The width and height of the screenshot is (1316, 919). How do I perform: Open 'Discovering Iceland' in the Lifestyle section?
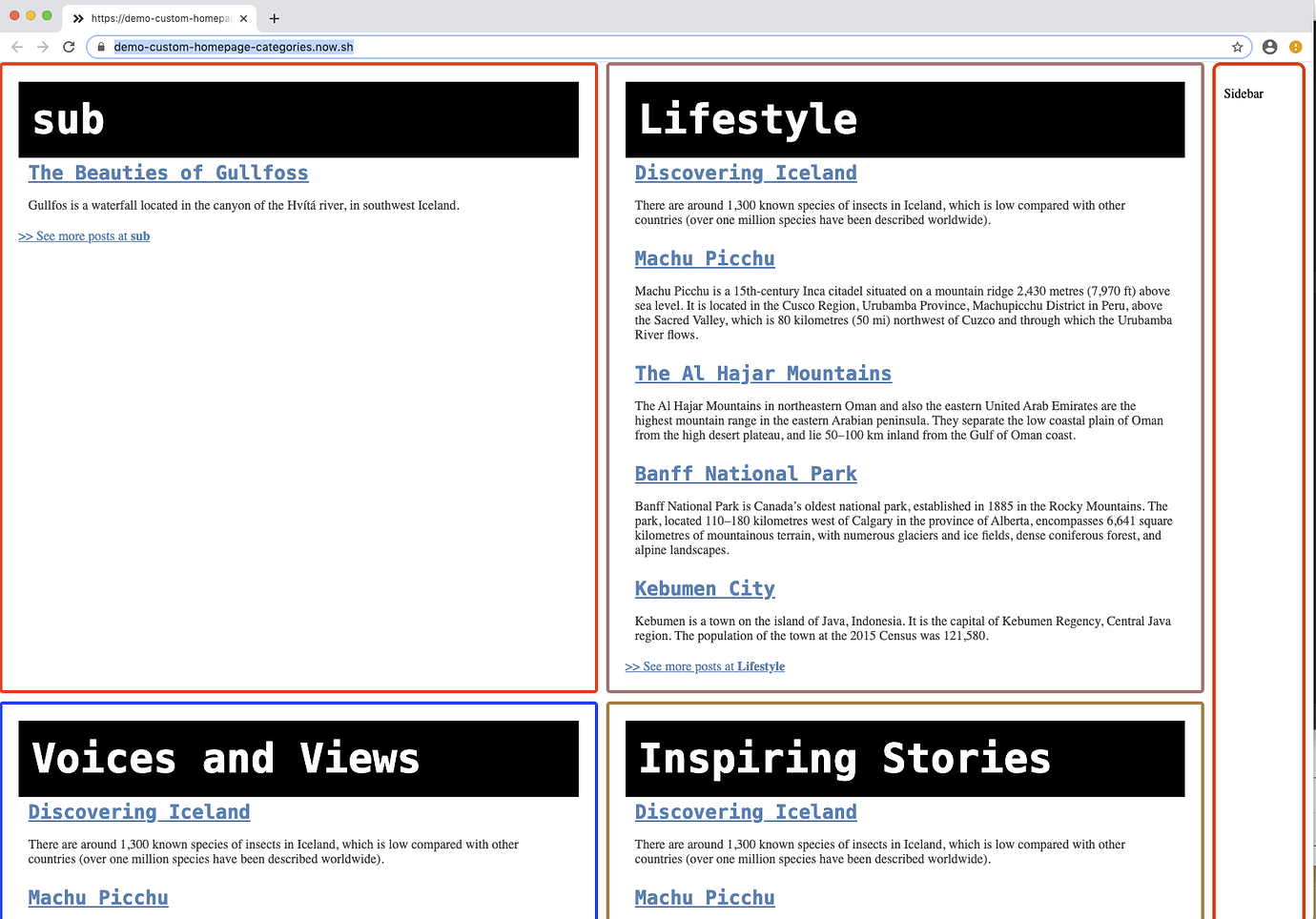pyautogui.click(x=746, y=173)
